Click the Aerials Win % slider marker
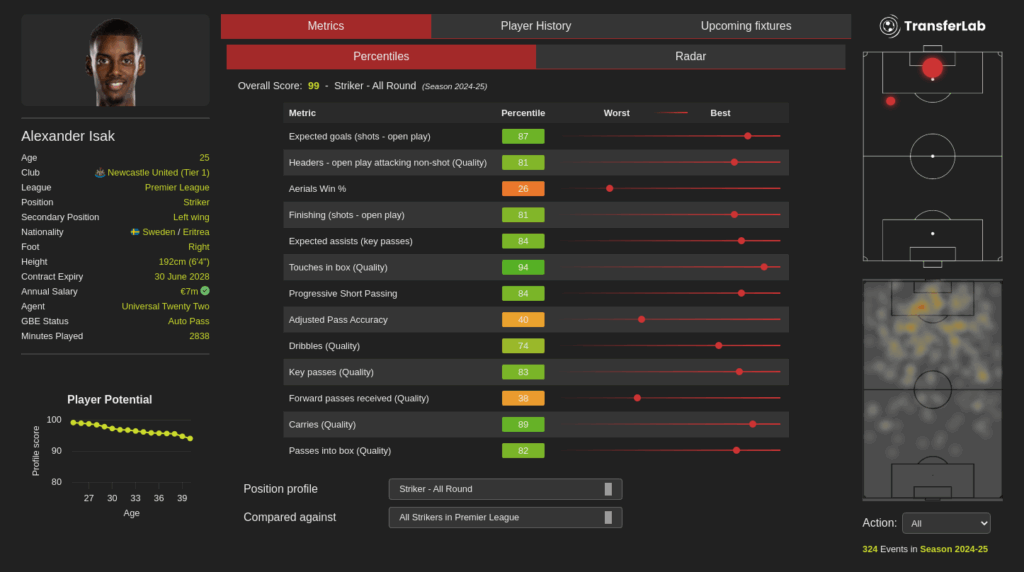The height and width of the screenshot is (572, 1024). pos(609,188)
